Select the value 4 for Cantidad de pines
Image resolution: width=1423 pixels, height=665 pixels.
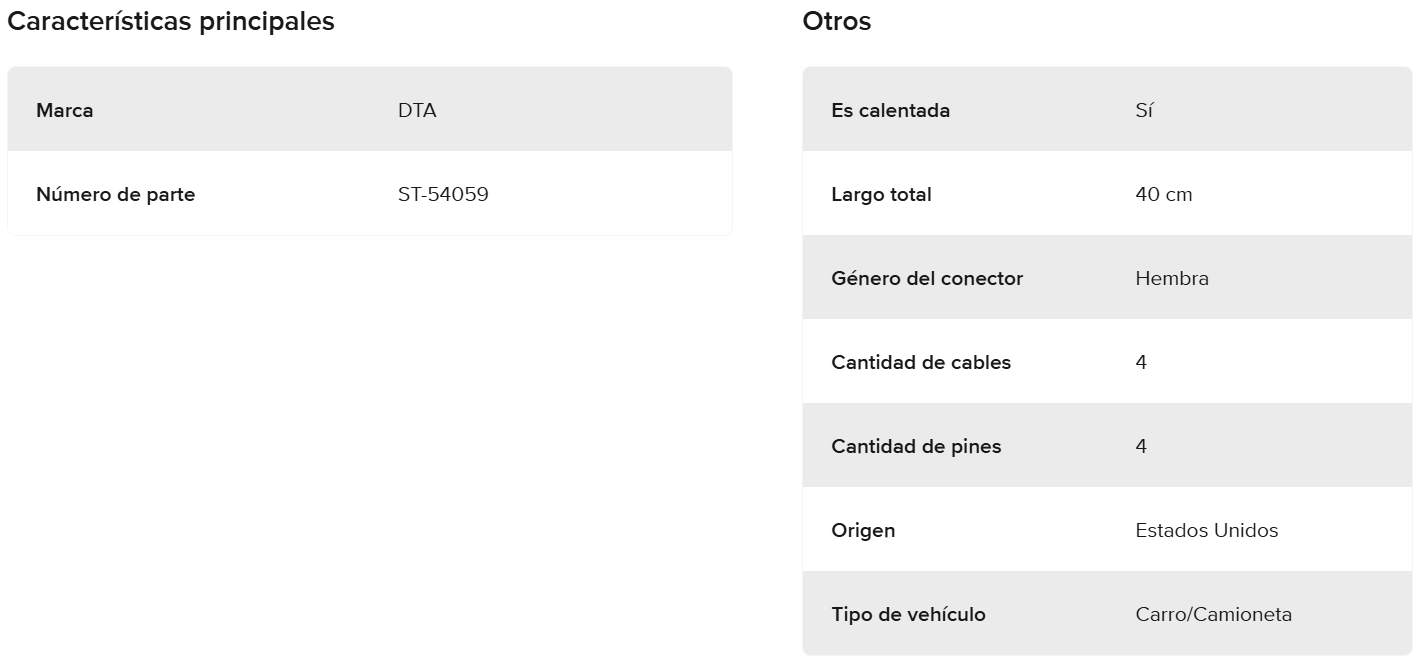1141,446
